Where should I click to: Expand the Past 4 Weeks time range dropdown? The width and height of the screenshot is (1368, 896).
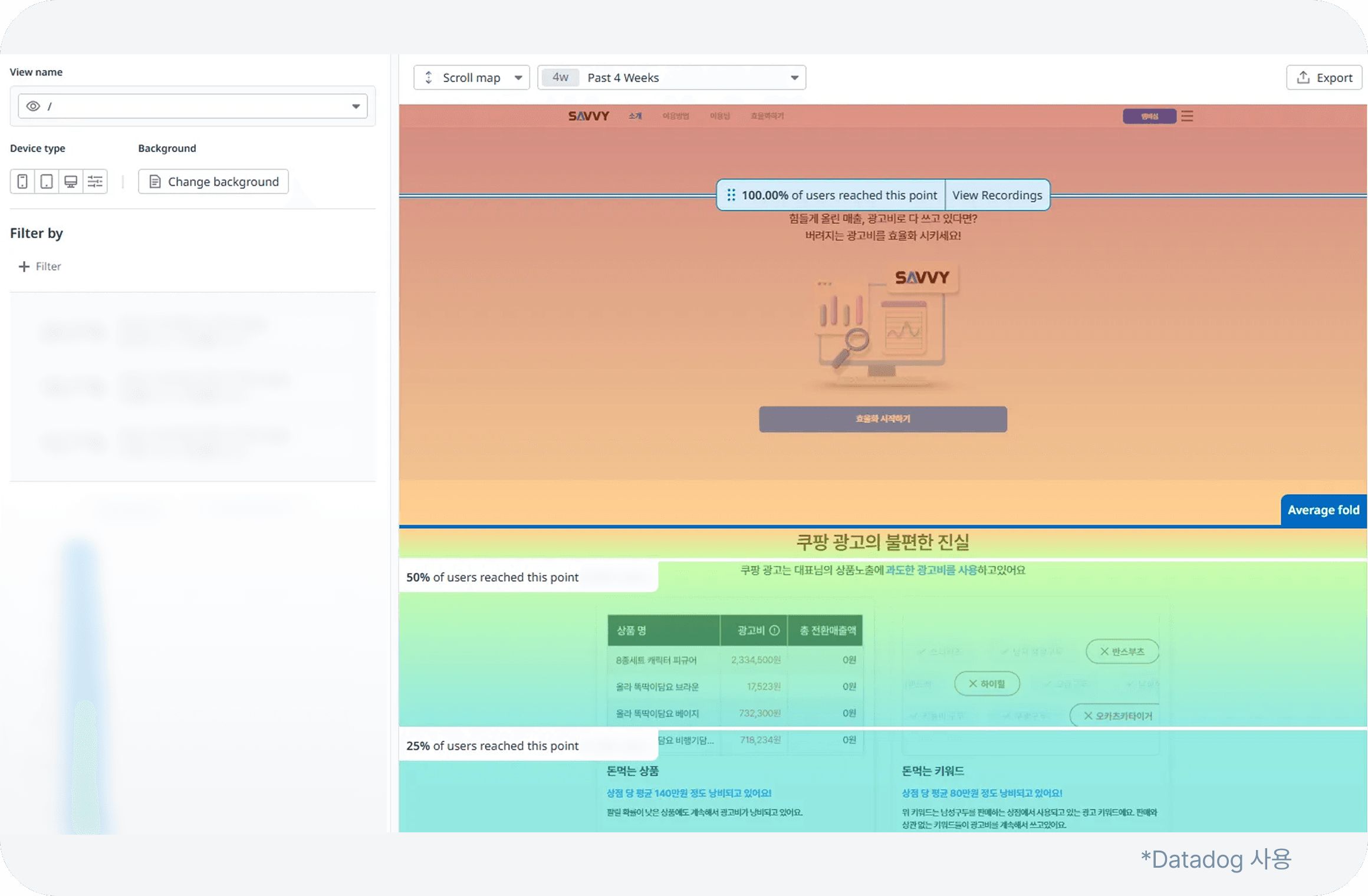pyautogui.click(x=672, y=78)
